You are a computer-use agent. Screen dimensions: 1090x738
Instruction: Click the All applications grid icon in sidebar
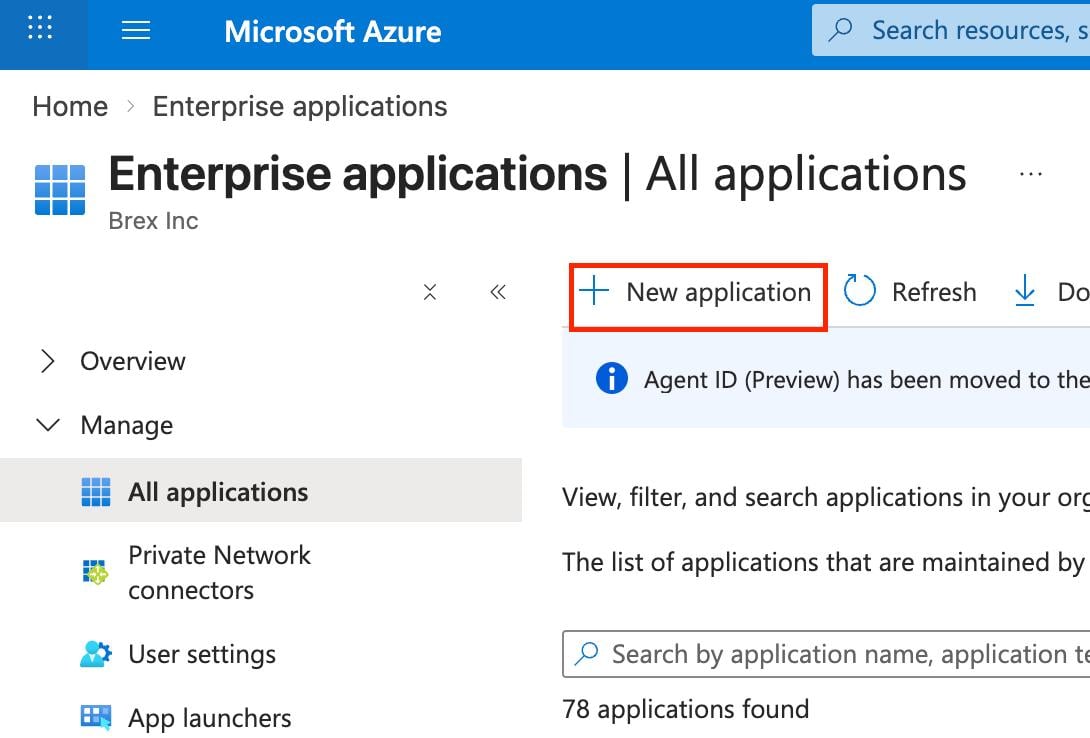(96, 492)
